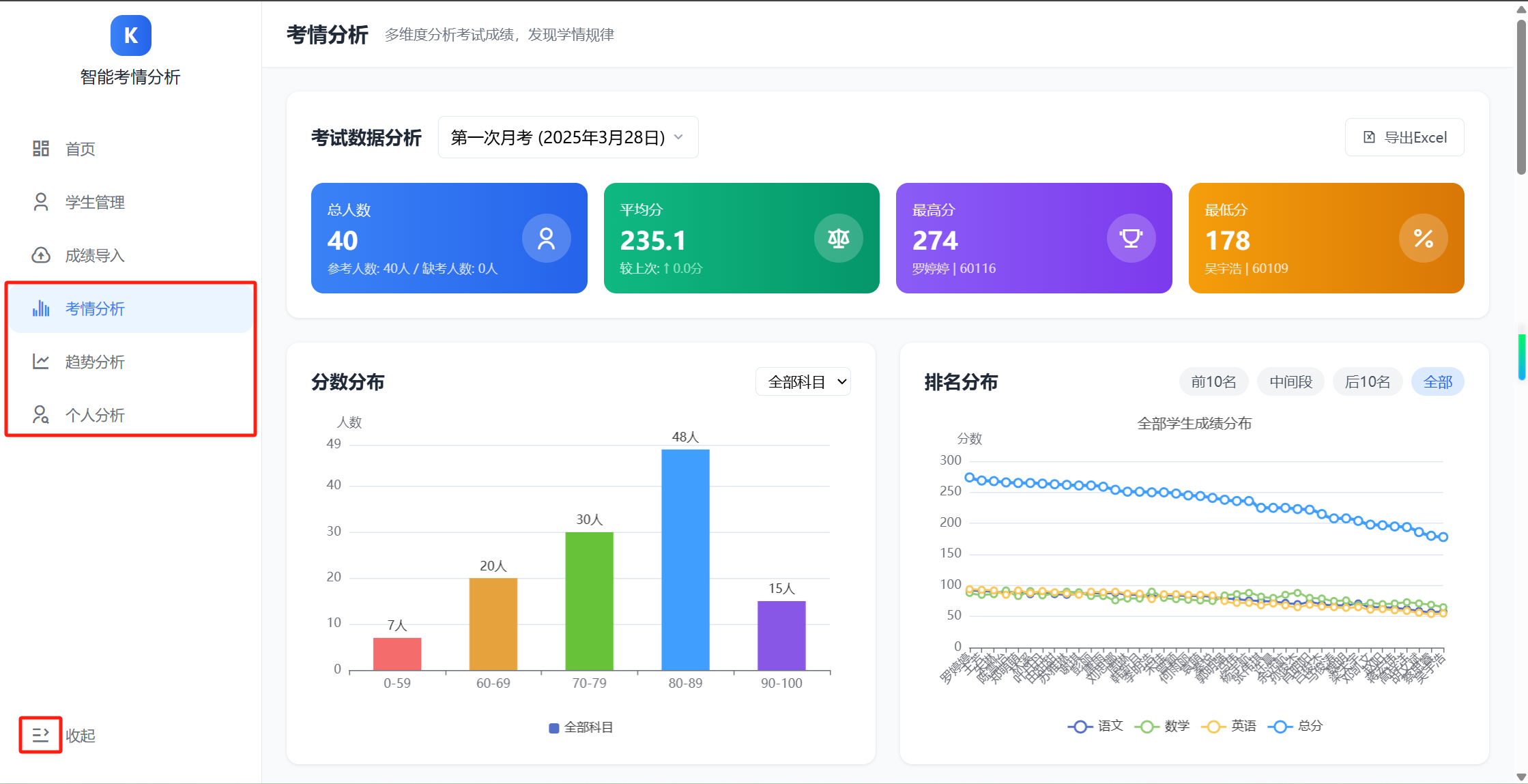The height and width of the screenshot is (784, 1528).
Task: Select the 前10名 ranking filter
Action: (x=1213, y=381)
